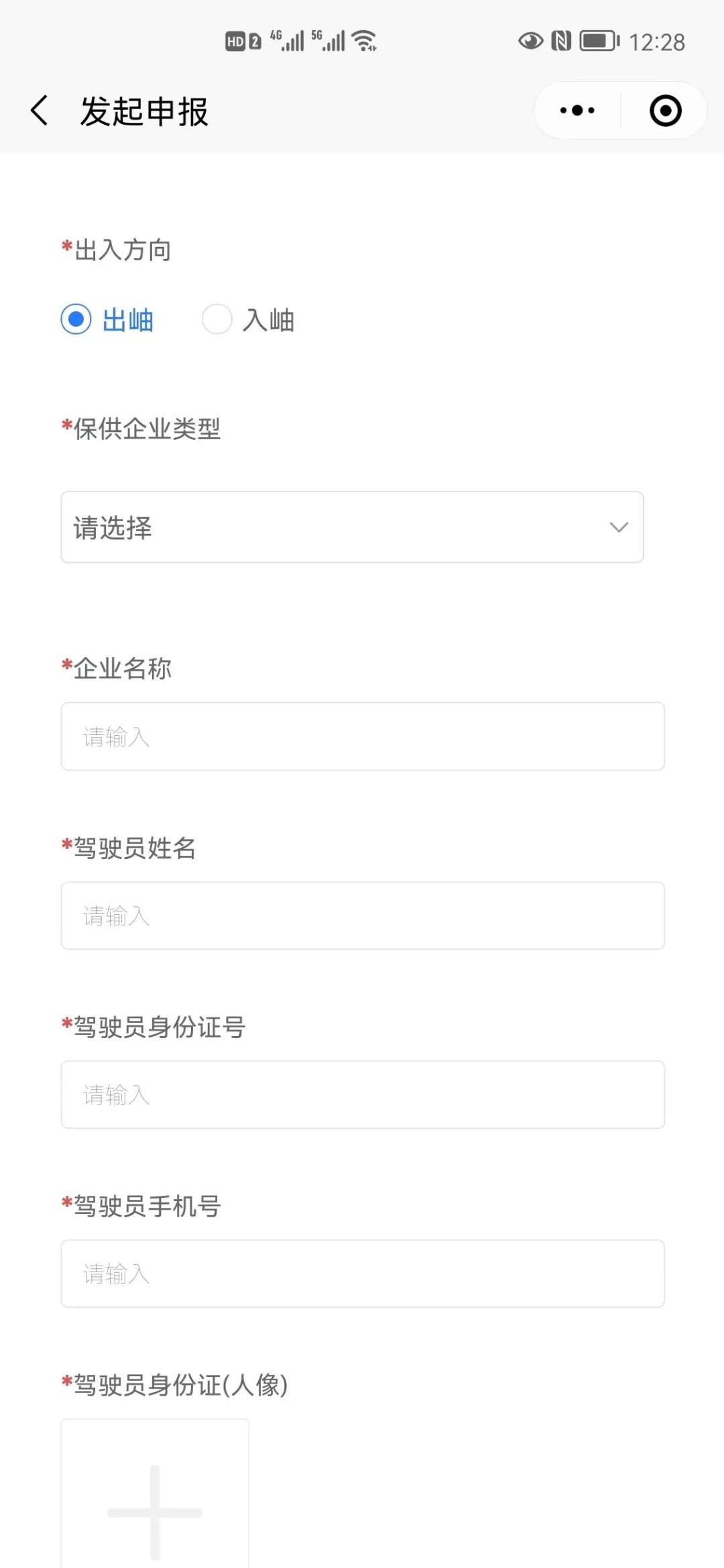724x1568 pixels.
Task: Tap the back arrow icon
Action: [x=40, y=110]
